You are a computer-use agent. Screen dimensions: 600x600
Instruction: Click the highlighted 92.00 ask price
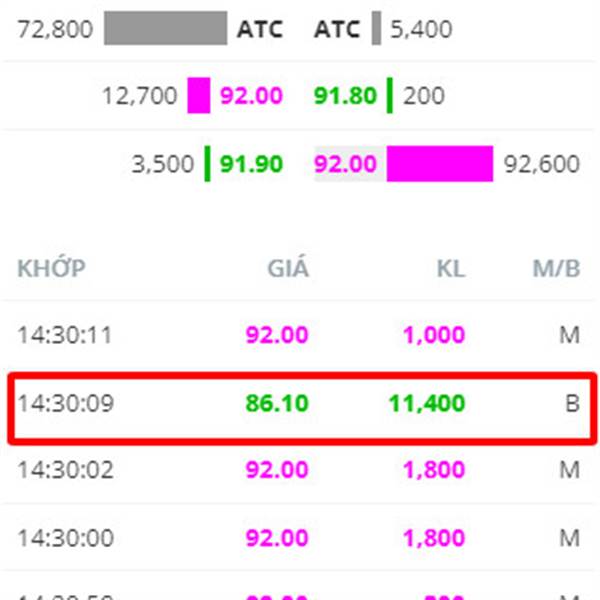[345, 164]
